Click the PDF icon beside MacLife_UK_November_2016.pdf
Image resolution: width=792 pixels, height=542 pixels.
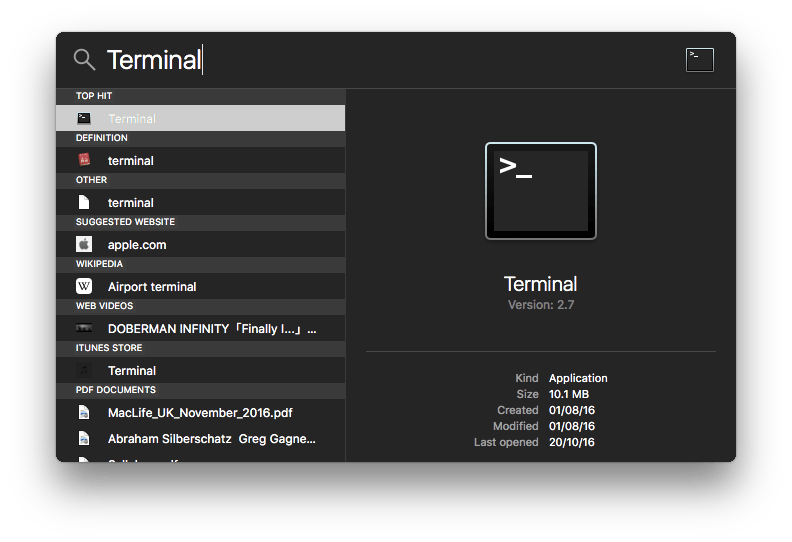[84, 413]
